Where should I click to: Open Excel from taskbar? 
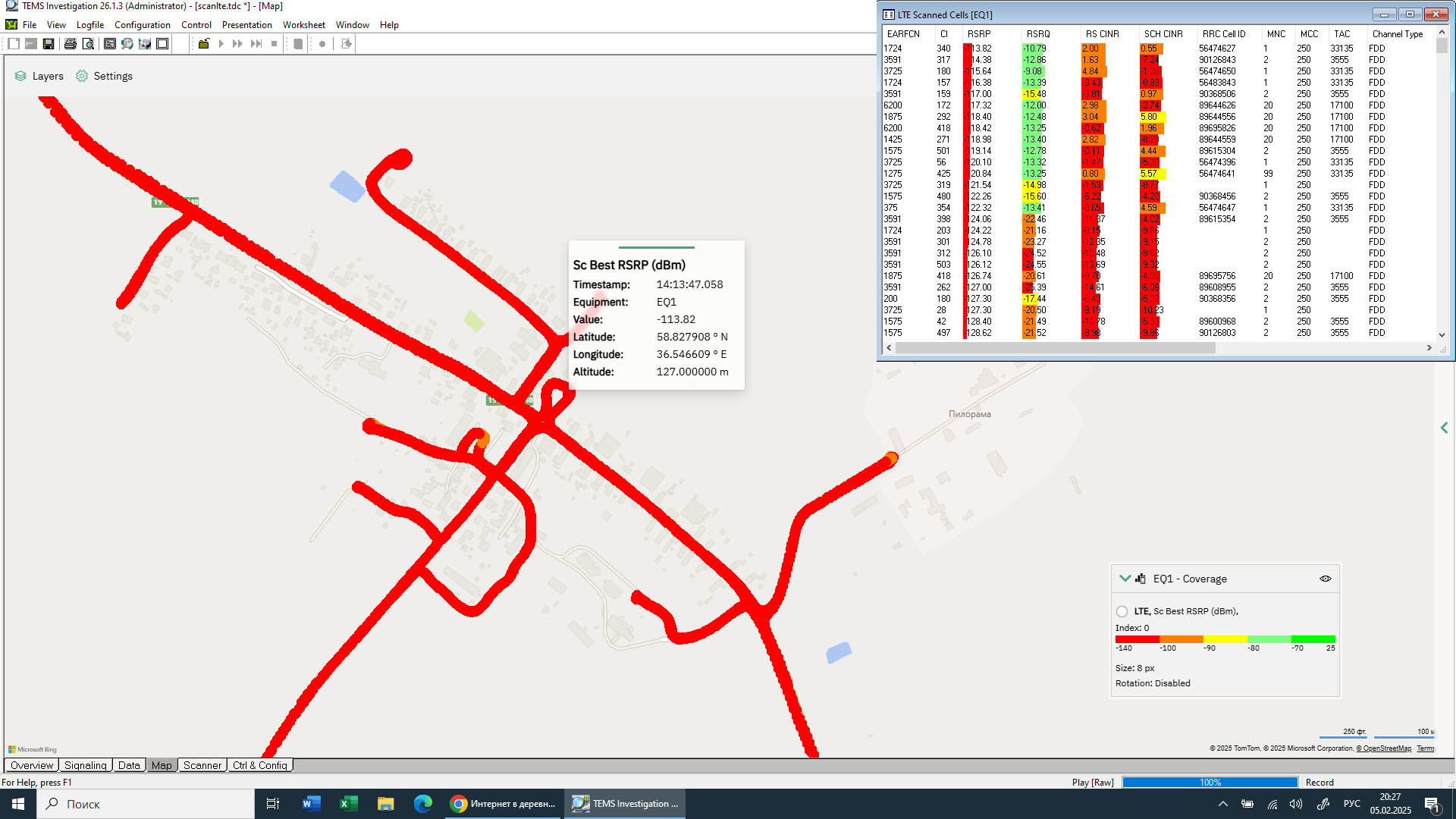point(348,804)
